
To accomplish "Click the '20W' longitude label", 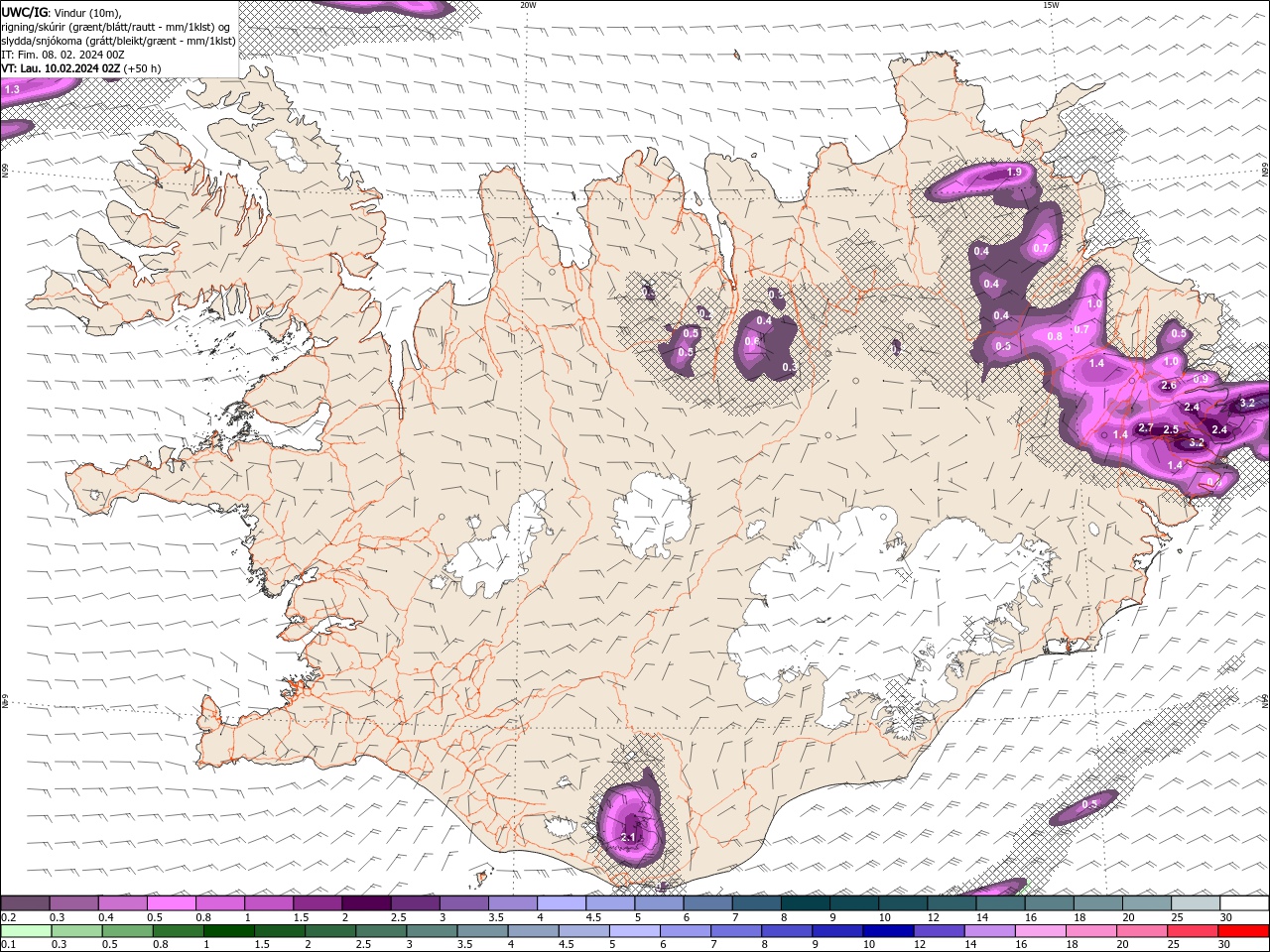I will coord(528,5).
